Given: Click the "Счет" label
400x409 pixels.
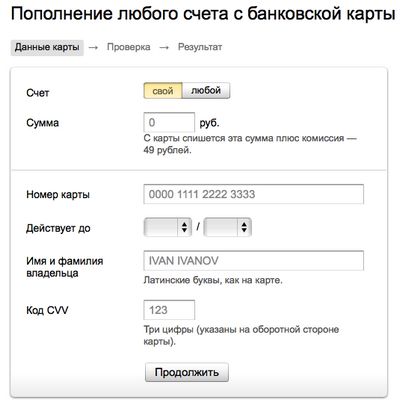Looking at the screenshot, I should (x=38, y=93).
